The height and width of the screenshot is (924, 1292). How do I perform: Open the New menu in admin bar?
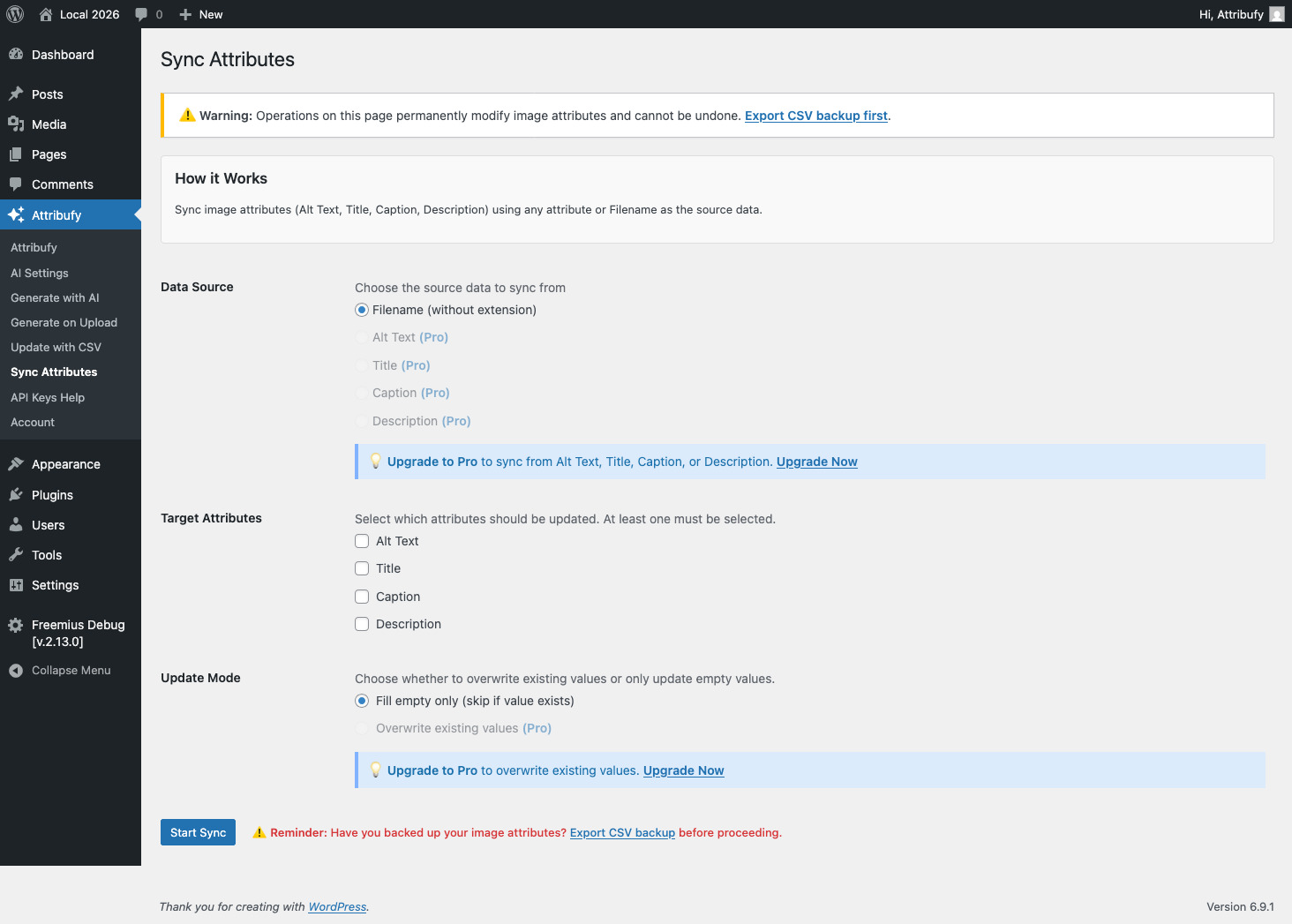tap(201, 14)
